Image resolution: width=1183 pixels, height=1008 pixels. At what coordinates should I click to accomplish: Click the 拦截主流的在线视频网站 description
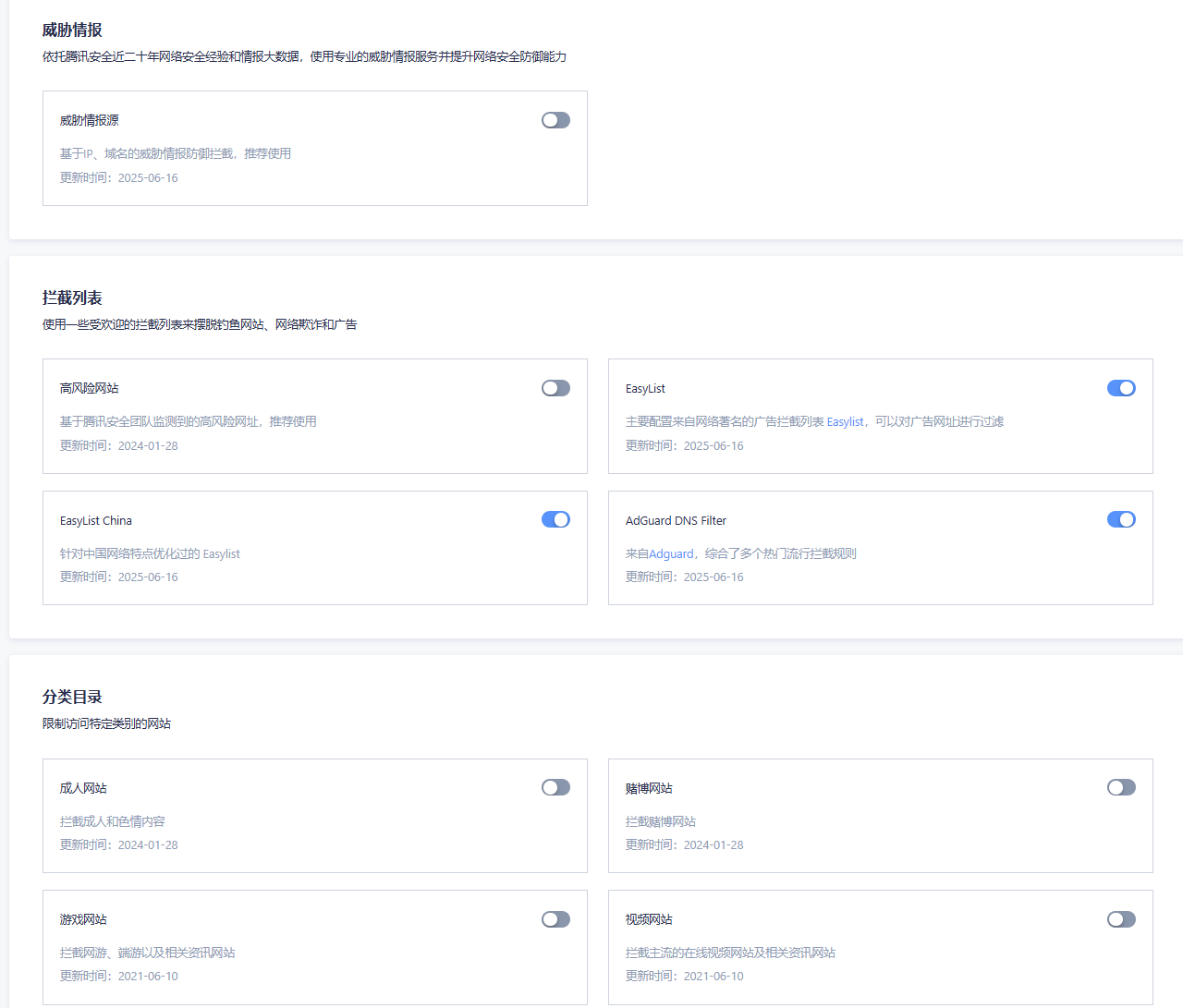730,953
